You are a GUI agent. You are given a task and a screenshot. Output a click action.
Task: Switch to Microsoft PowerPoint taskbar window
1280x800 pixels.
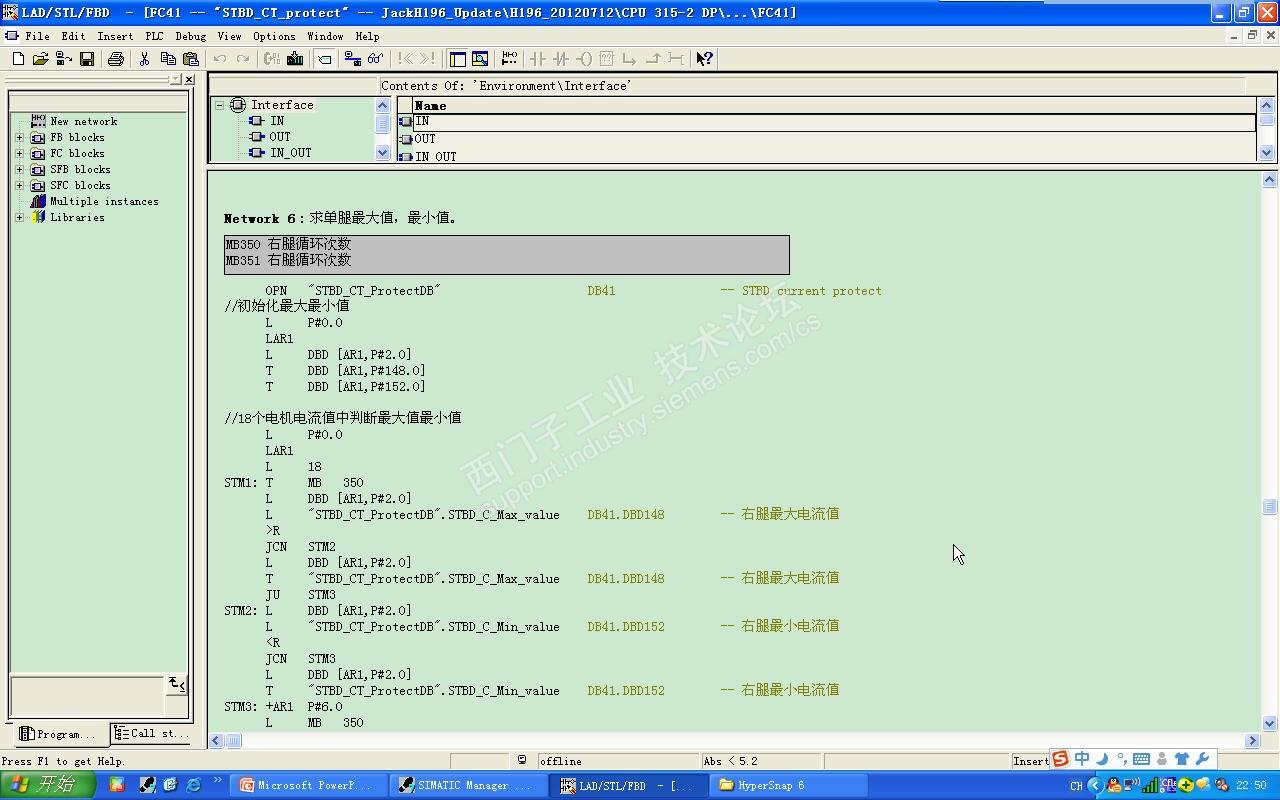(309, 786)
